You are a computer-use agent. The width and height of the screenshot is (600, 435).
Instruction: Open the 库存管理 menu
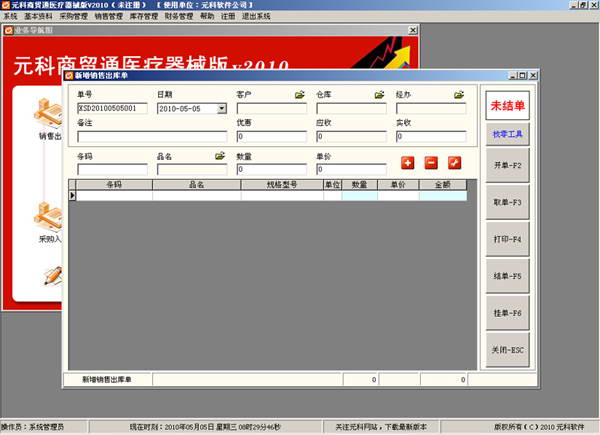click(x=144, y=16)
